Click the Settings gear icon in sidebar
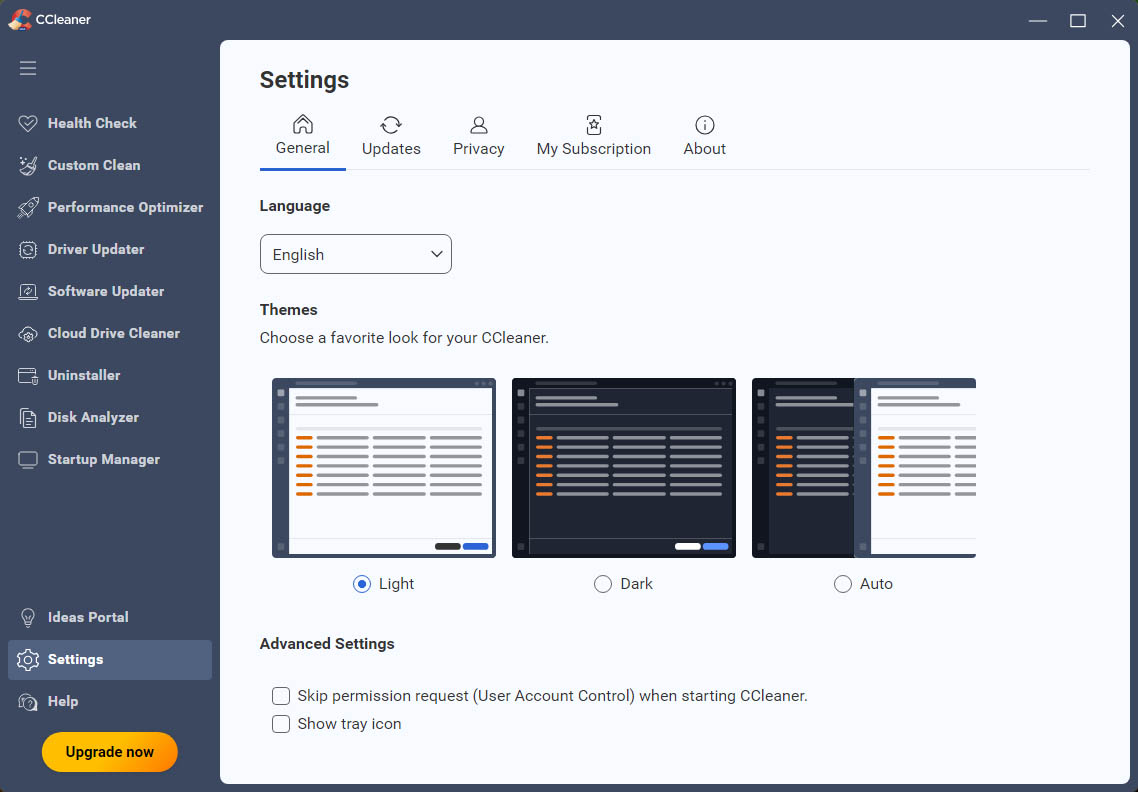This screenshot has height=792, width=1138. click(x=28, y=660)
